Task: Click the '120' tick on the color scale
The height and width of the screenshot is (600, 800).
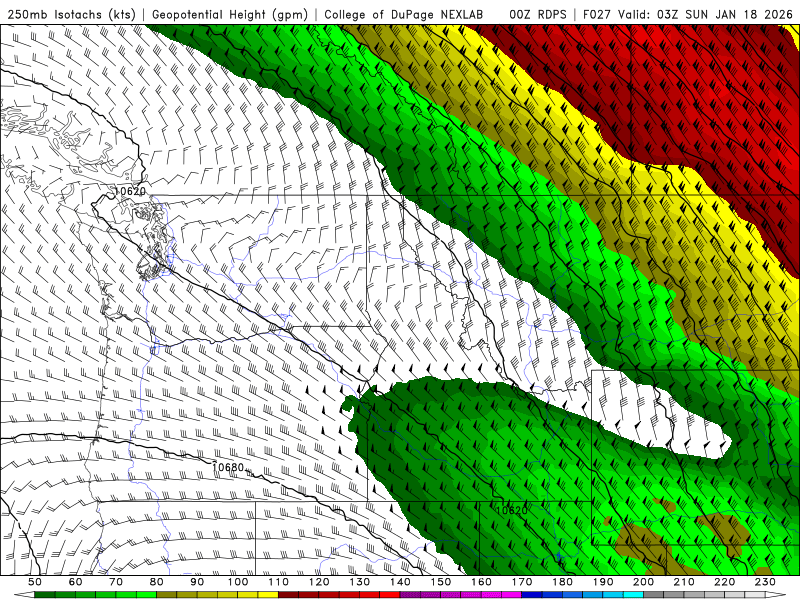Action: point(319,582)
